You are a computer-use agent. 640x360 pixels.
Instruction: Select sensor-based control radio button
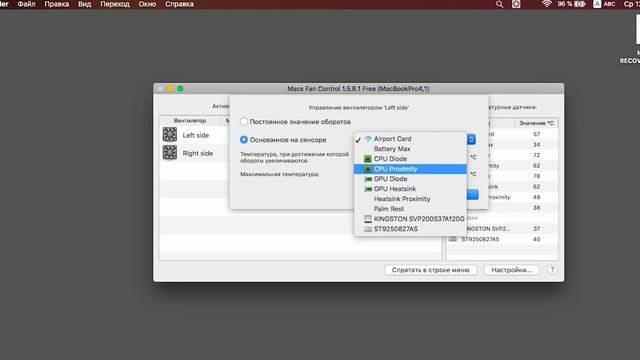click(x=244, y=140)
